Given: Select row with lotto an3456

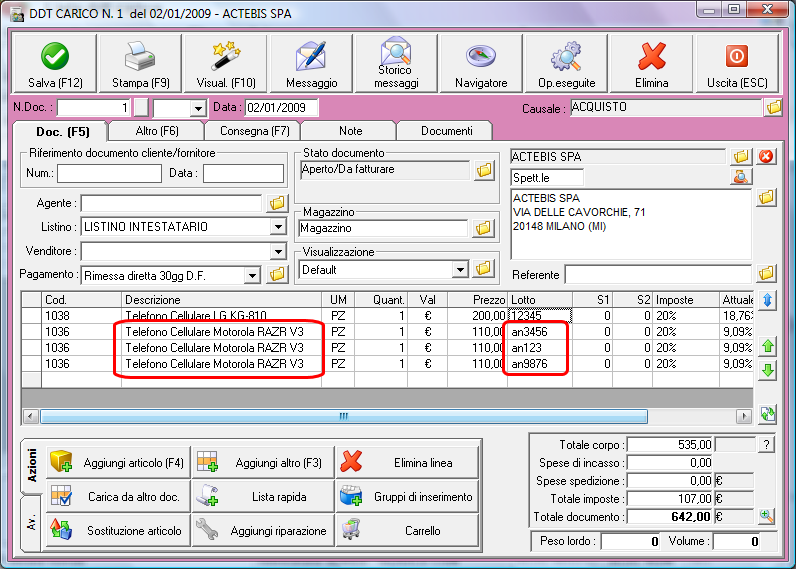Looking at the screenshot, I should point(387,332).
